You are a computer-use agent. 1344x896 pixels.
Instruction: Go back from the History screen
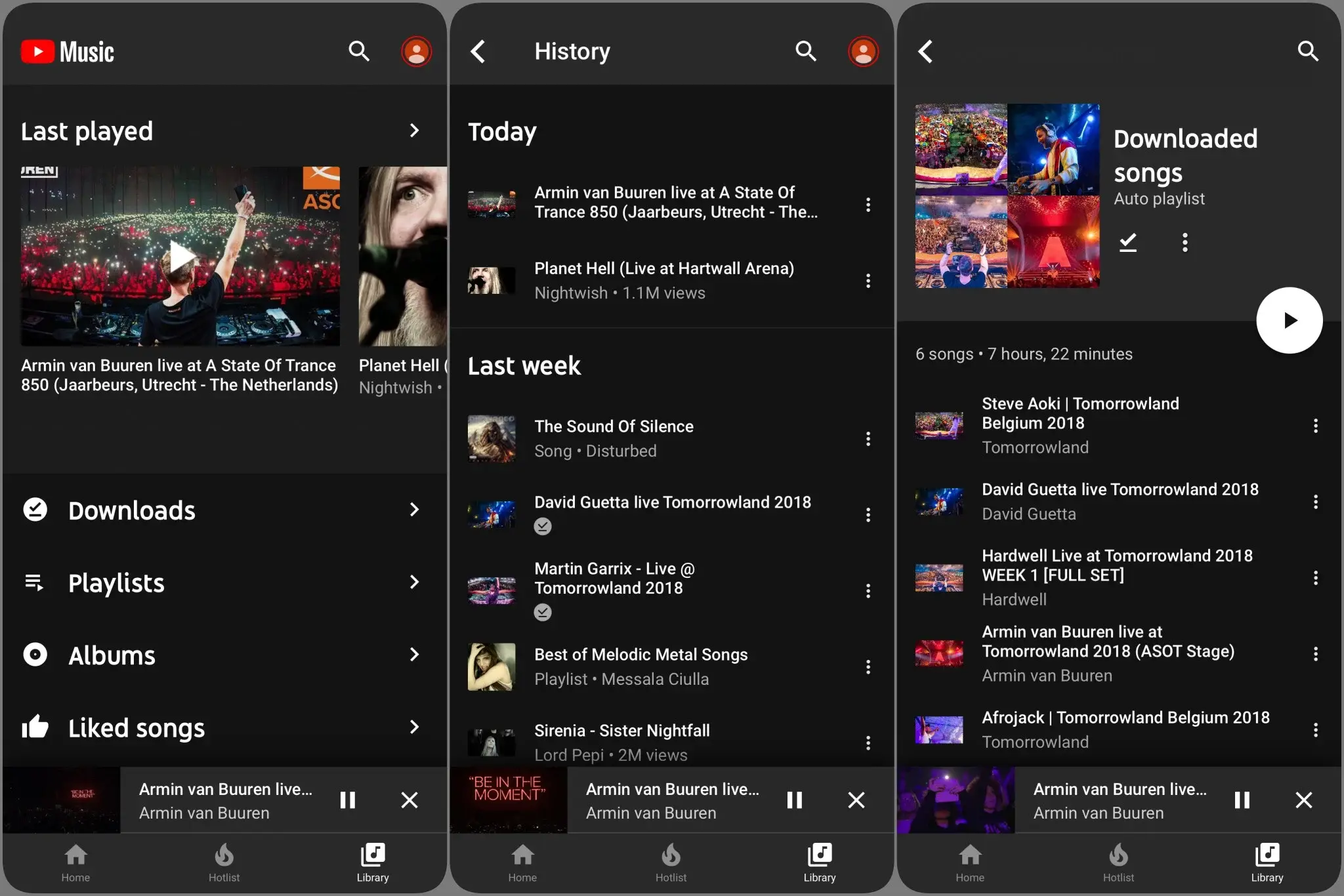click(x=478, y=51)
